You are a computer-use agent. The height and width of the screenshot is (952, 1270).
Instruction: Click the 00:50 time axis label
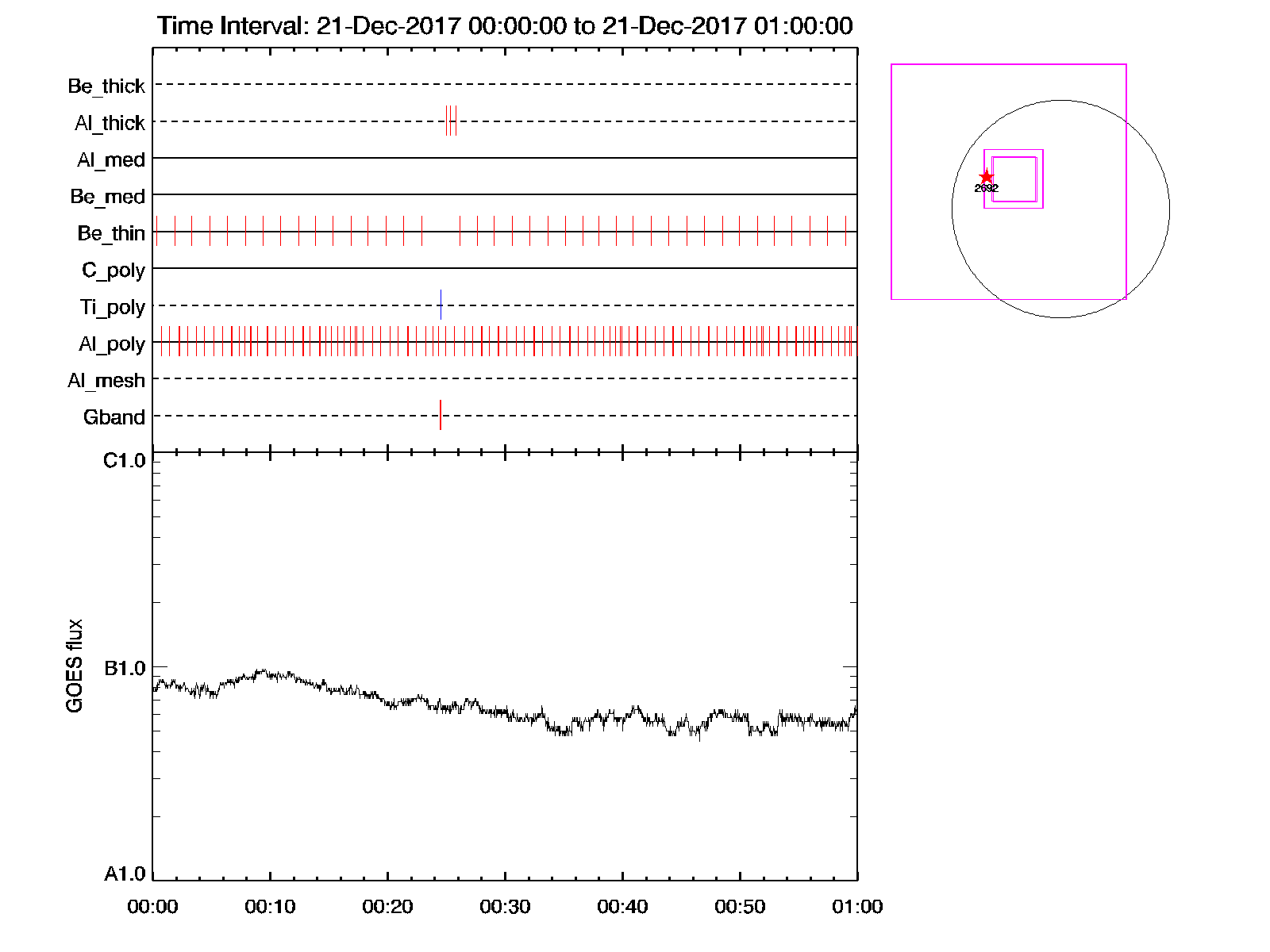(x=740, y=907)
